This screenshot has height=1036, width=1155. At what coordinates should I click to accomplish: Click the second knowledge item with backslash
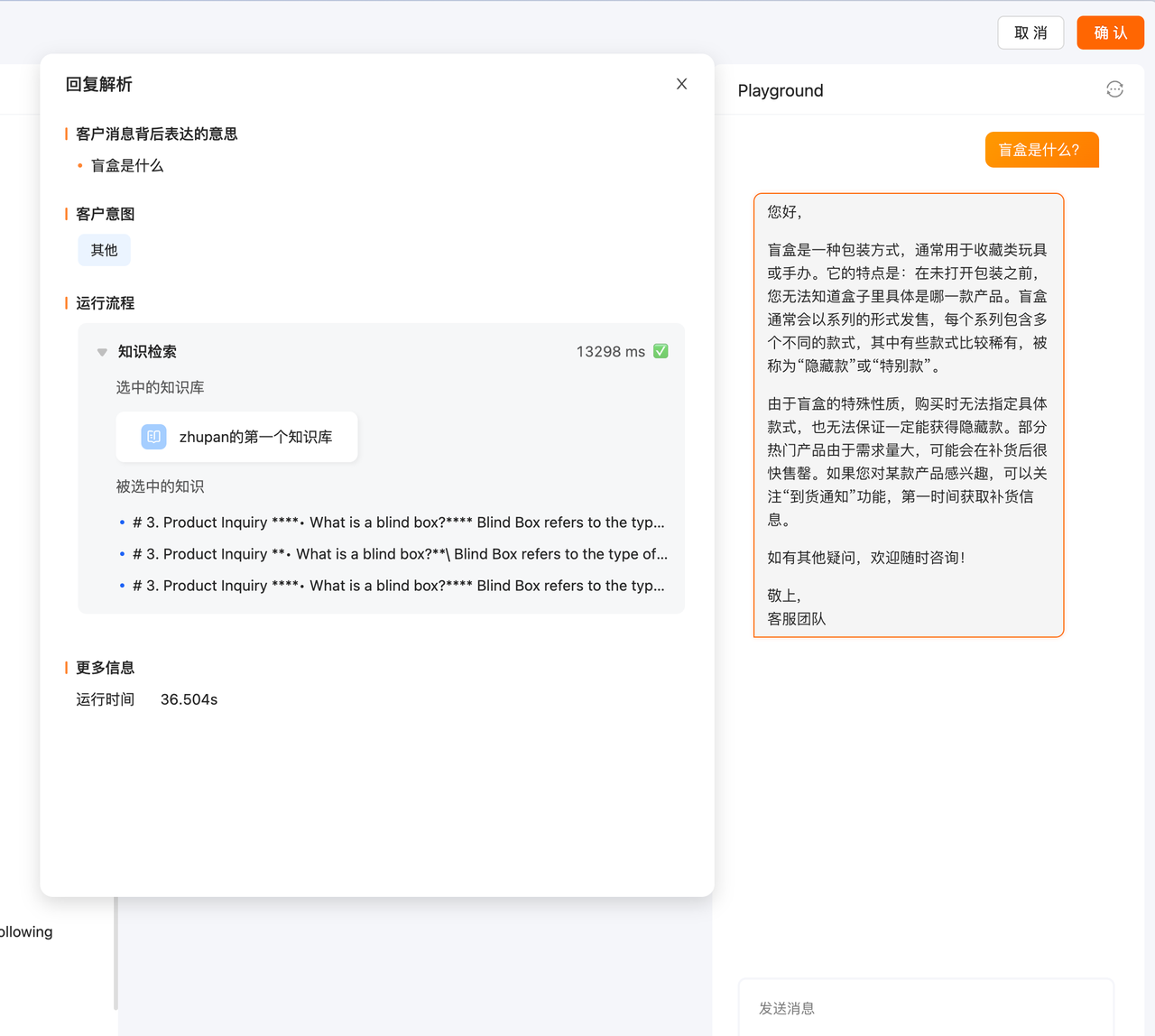coord(401,554)
